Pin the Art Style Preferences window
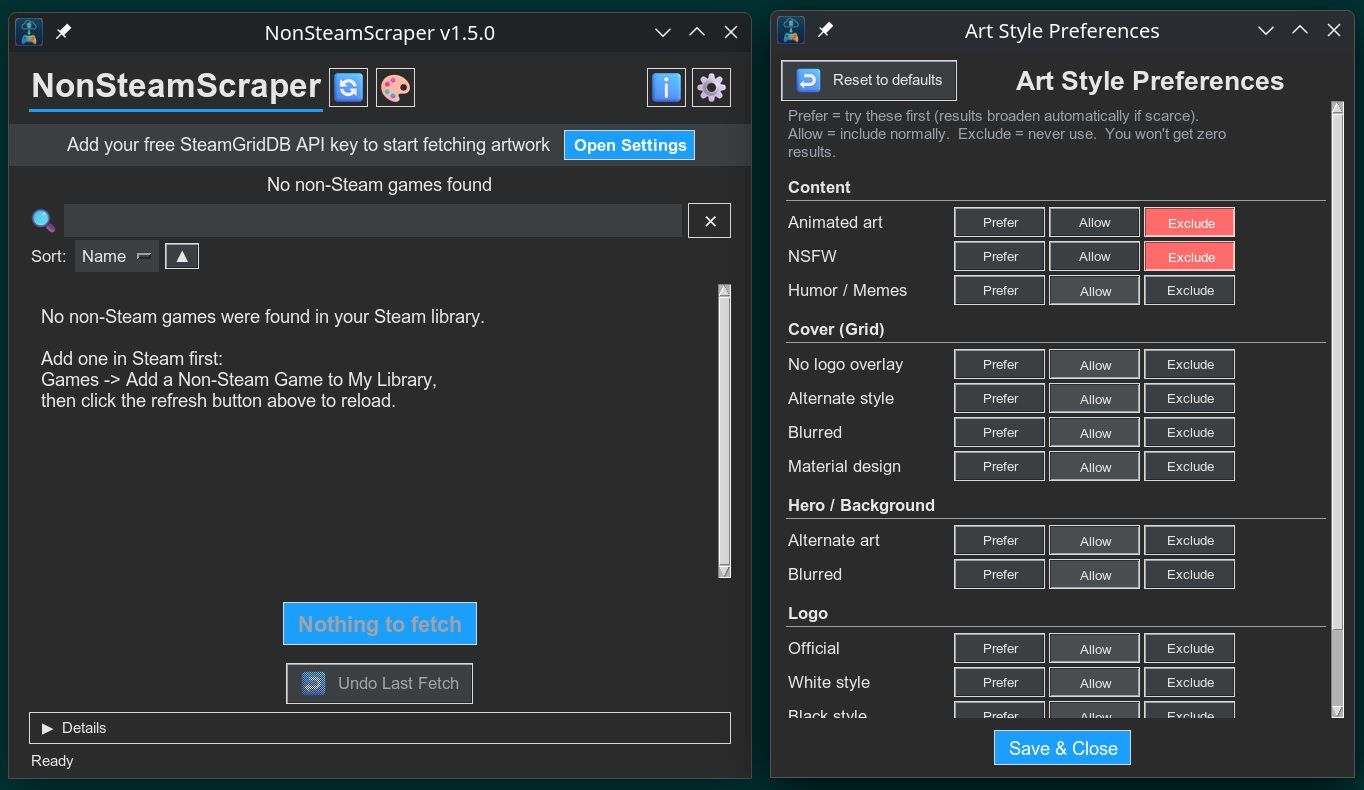 click(825, 30)
